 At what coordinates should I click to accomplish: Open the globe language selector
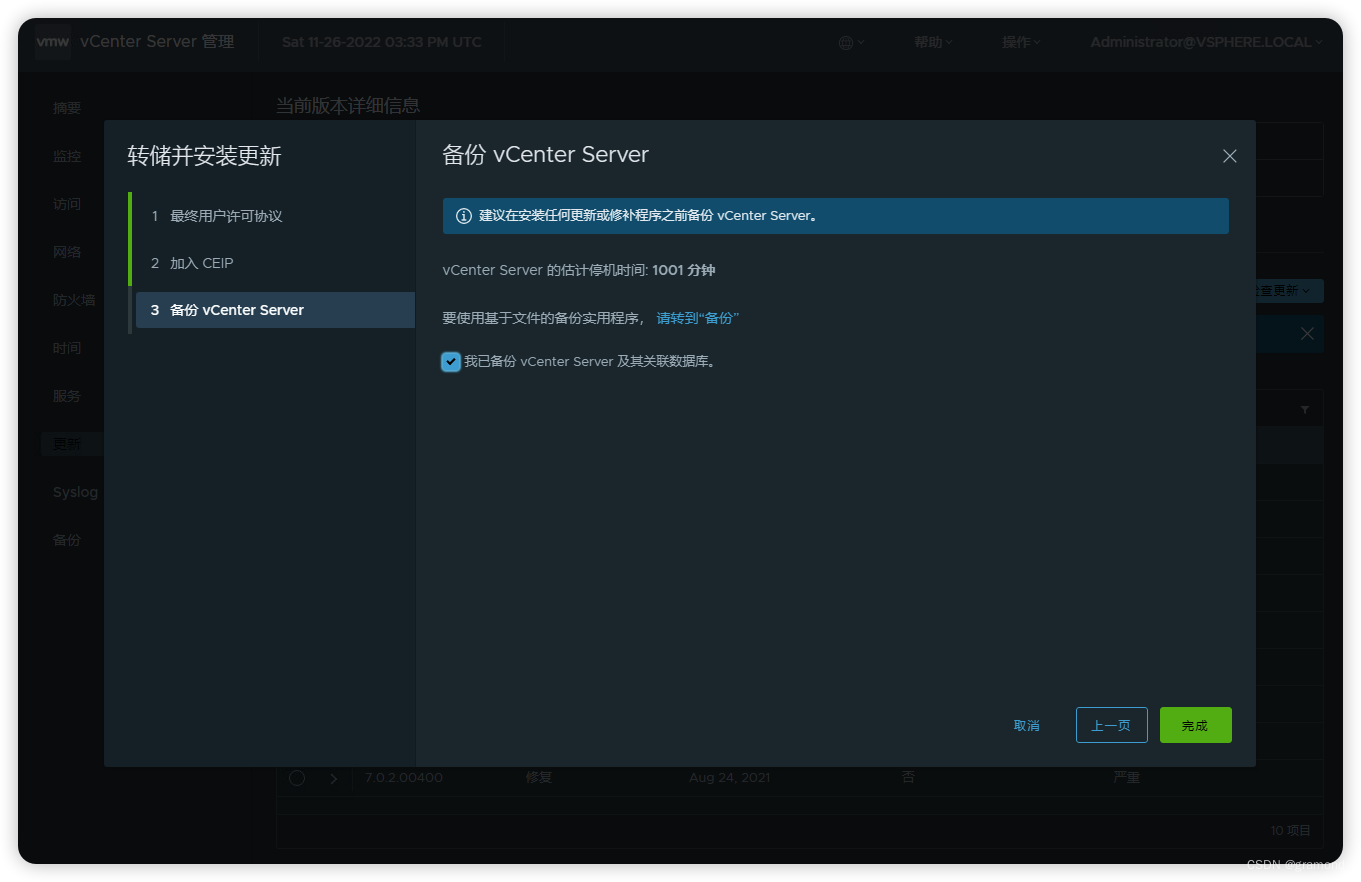pos(851,42)
